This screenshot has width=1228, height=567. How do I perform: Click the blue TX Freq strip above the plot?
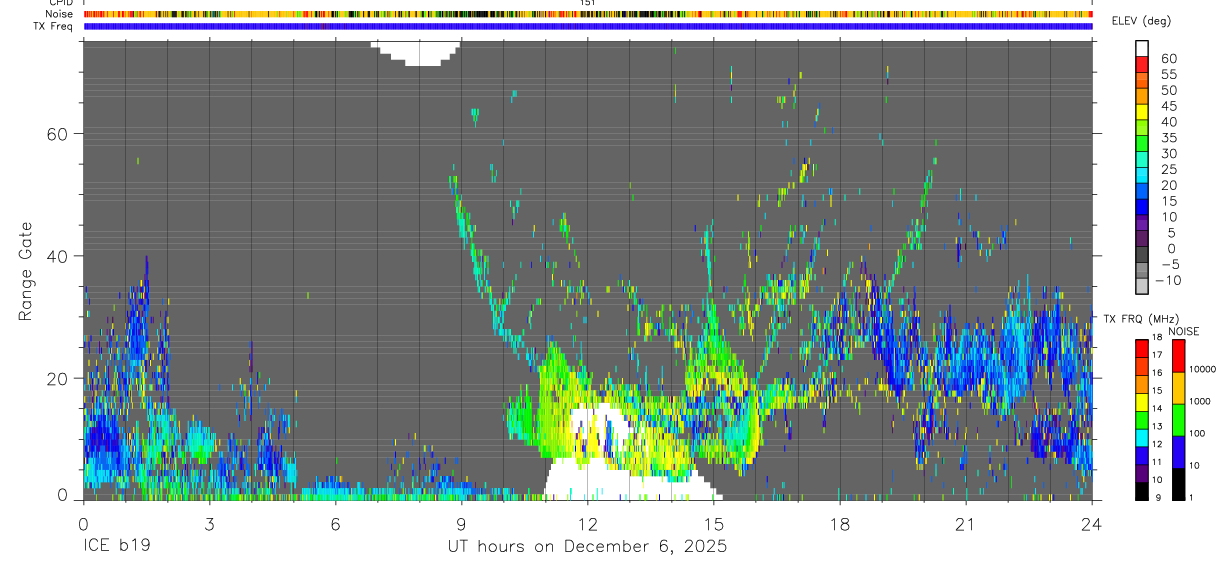(588, 26)
